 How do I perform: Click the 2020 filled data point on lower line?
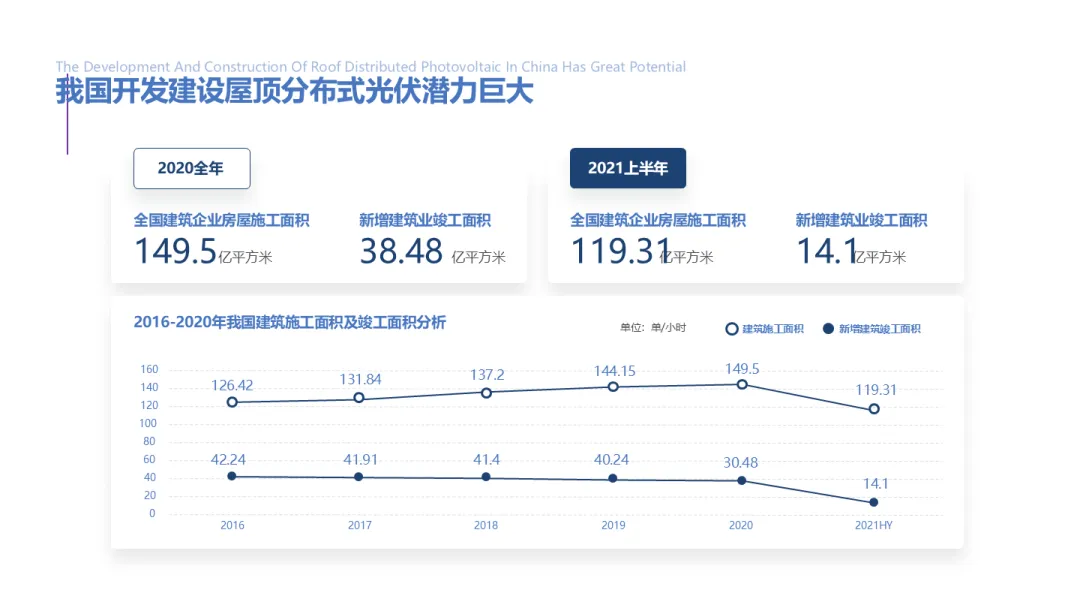(742, 481)
